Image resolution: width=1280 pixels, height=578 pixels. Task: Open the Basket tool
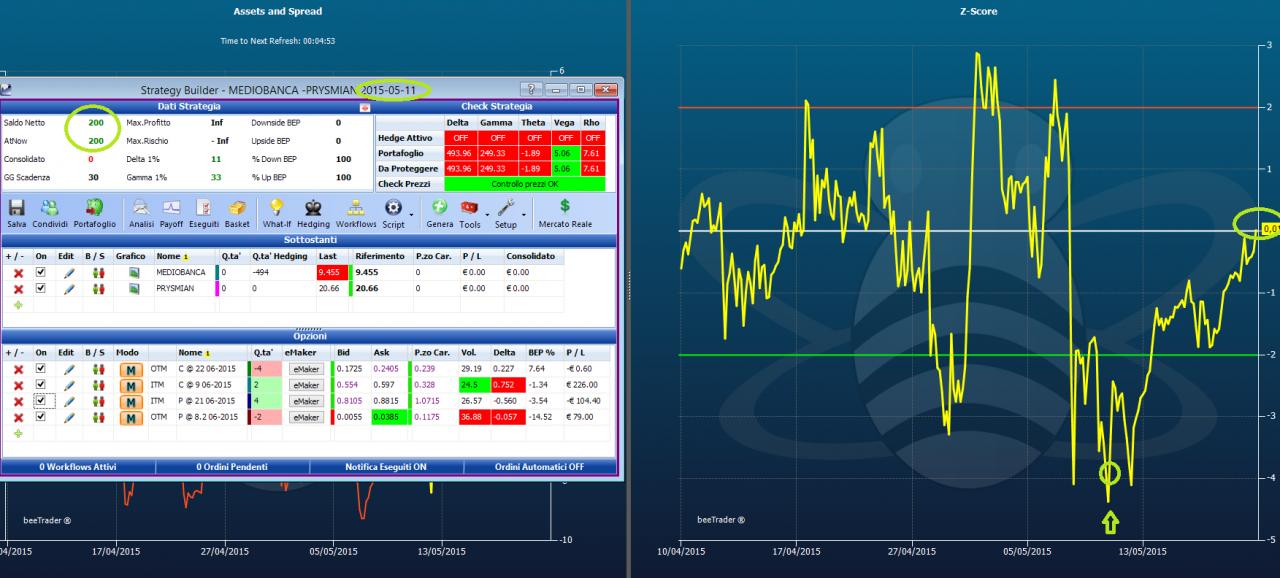click(237, 207)
